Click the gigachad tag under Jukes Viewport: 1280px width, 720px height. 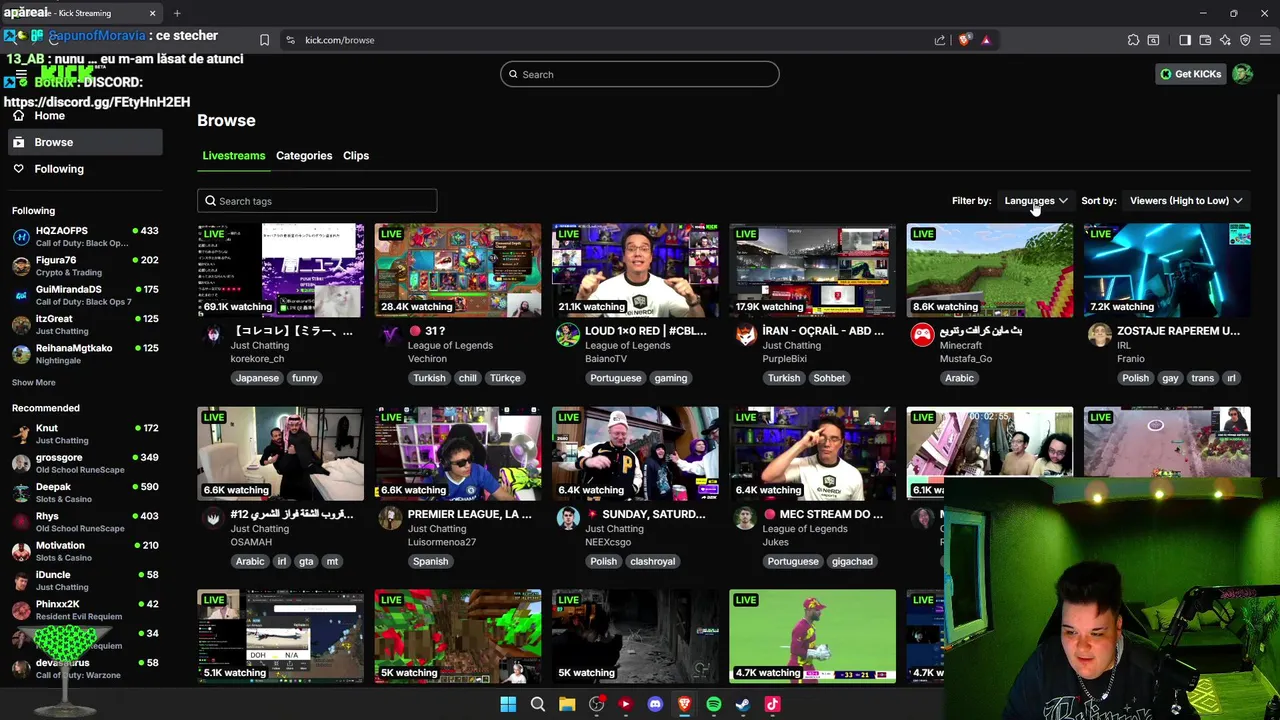(x=852, y=561)
